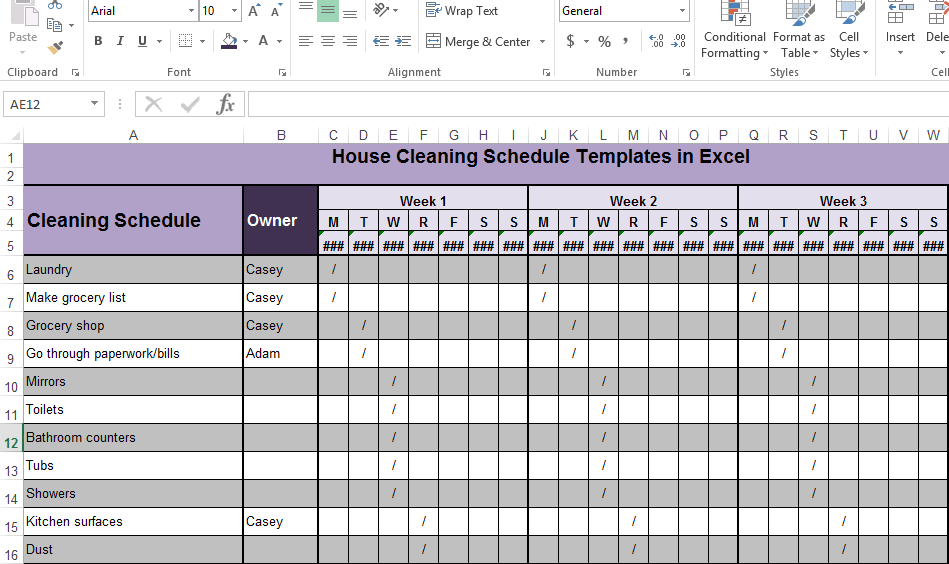Click the Increase Decimal icon
The image size is (949, 564).
(656, 41)
